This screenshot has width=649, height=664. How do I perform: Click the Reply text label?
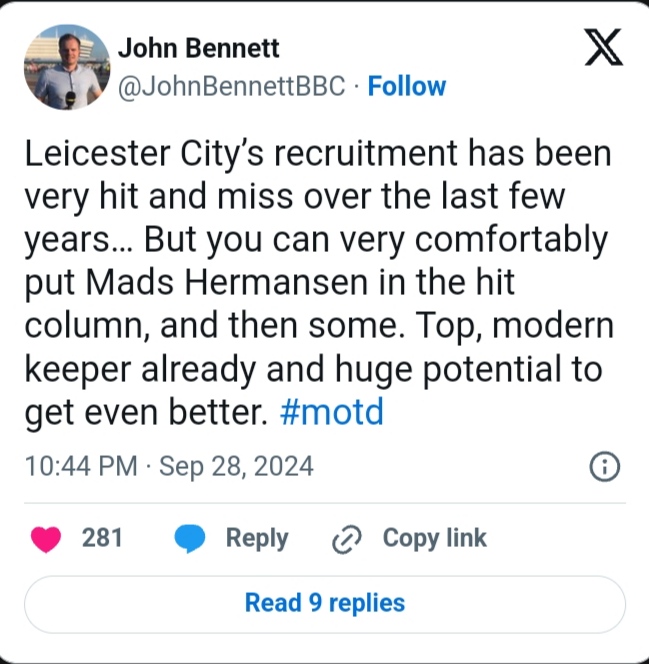(x=256, y=538)
